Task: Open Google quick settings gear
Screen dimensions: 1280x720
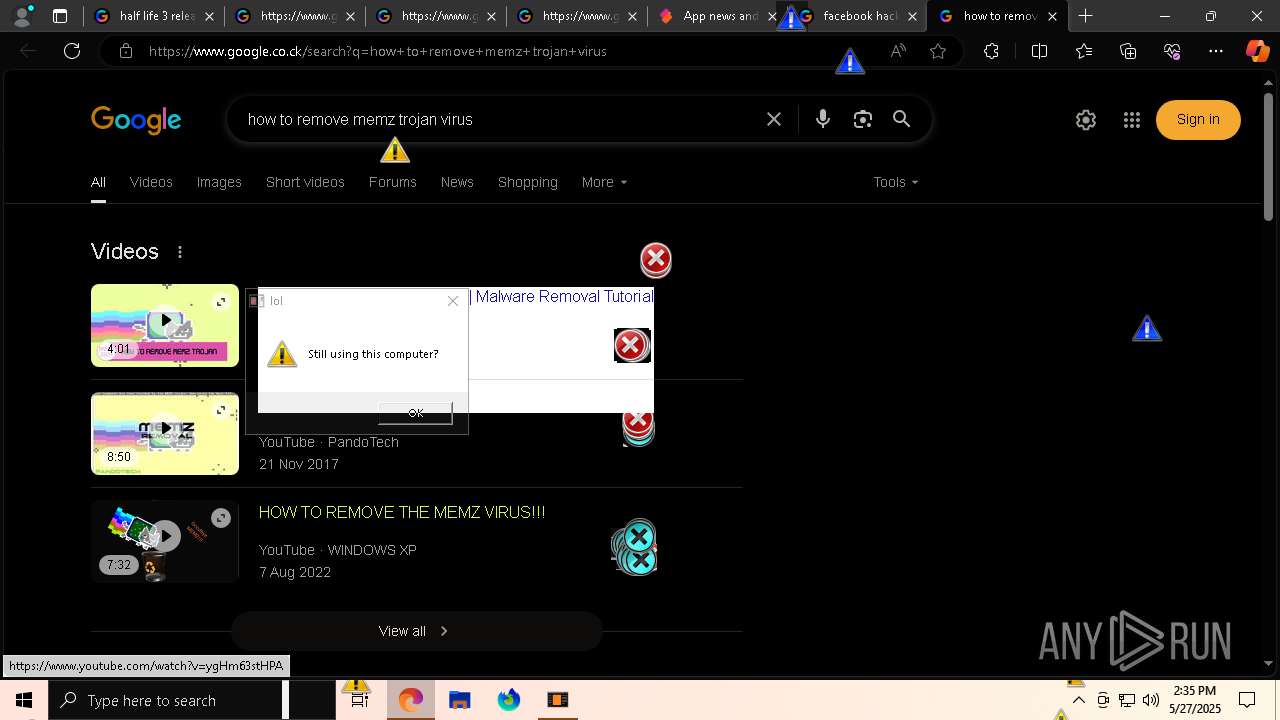Action: tap(1086, 120)
